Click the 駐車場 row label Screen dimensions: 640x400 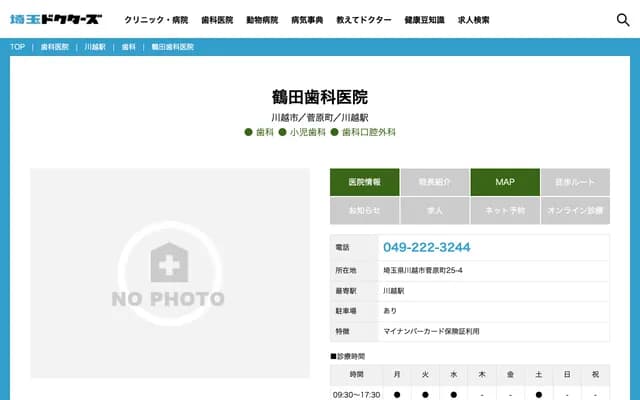click(346, 311)
